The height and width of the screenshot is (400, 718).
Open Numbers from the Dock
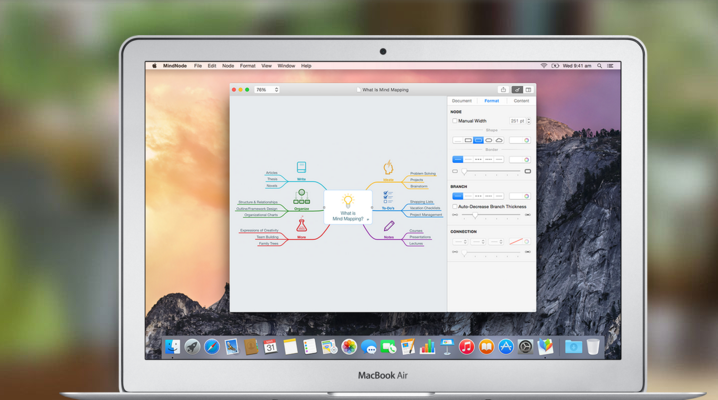(427, 347)
